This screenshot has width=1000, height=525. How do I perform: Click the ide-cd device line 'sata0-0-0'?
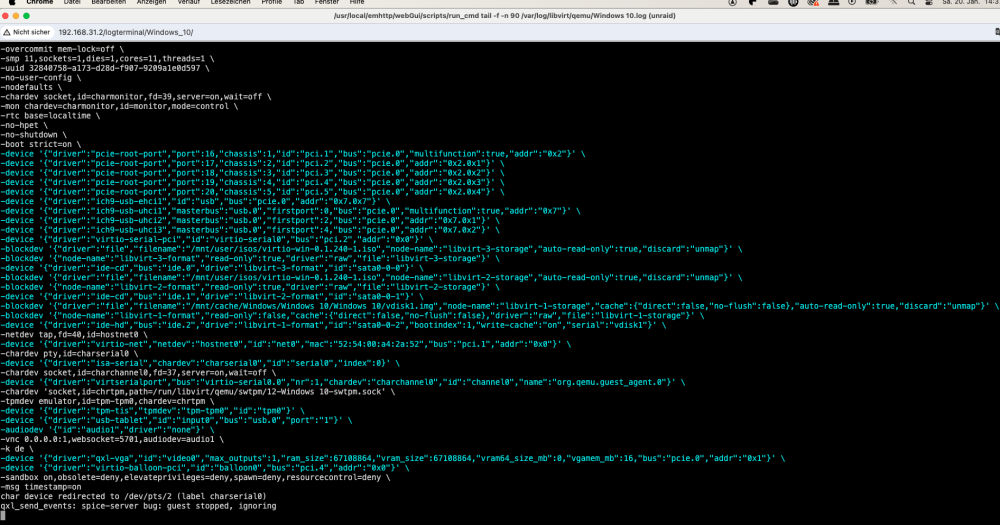click(212, 268)
